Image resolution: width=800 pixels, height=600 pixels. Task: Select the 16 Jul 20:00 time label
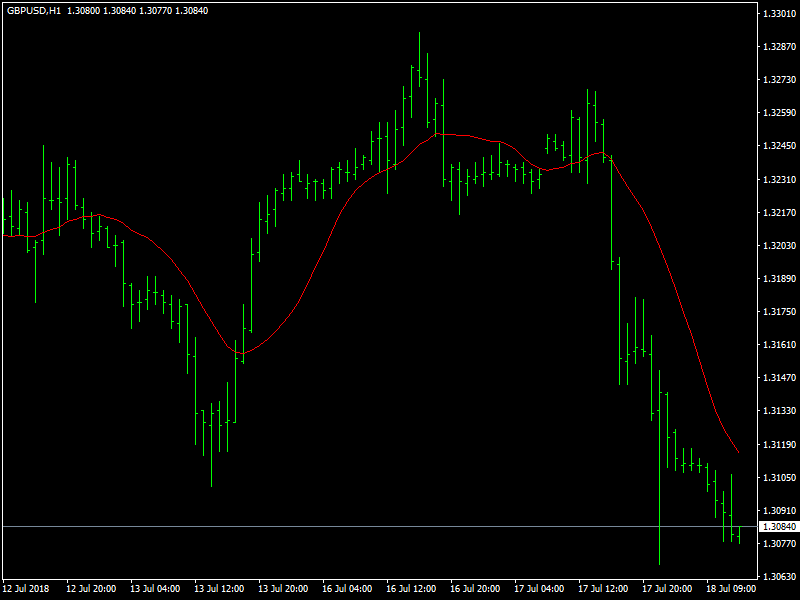(475, 589)
